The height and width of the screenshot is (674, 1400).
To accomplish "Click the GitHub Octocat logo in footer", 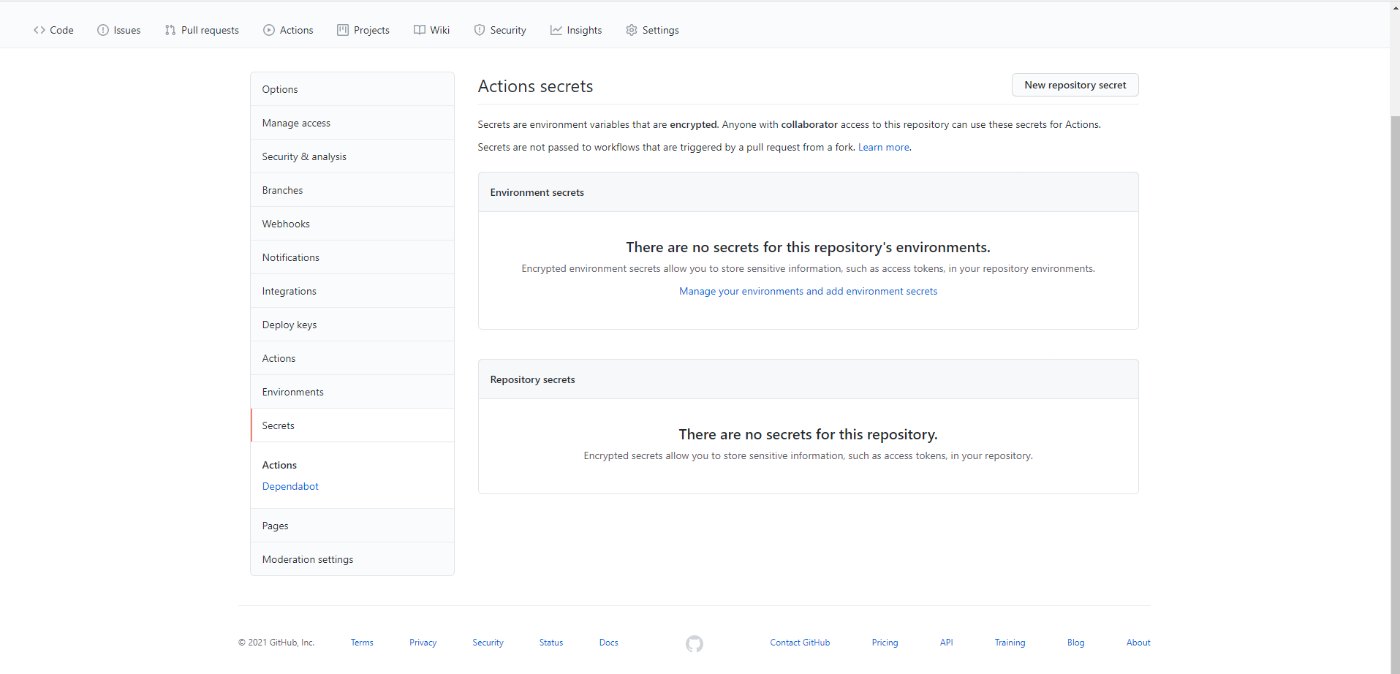I will tap(694, 643).
